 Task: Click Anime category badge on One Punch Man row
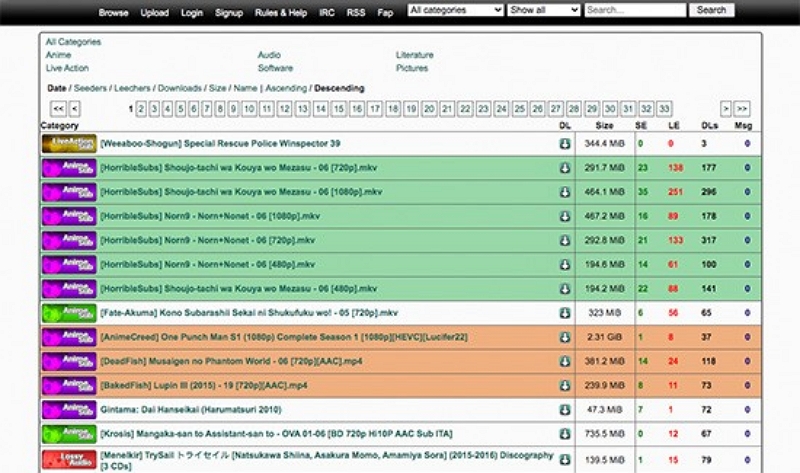coord(69,337)
